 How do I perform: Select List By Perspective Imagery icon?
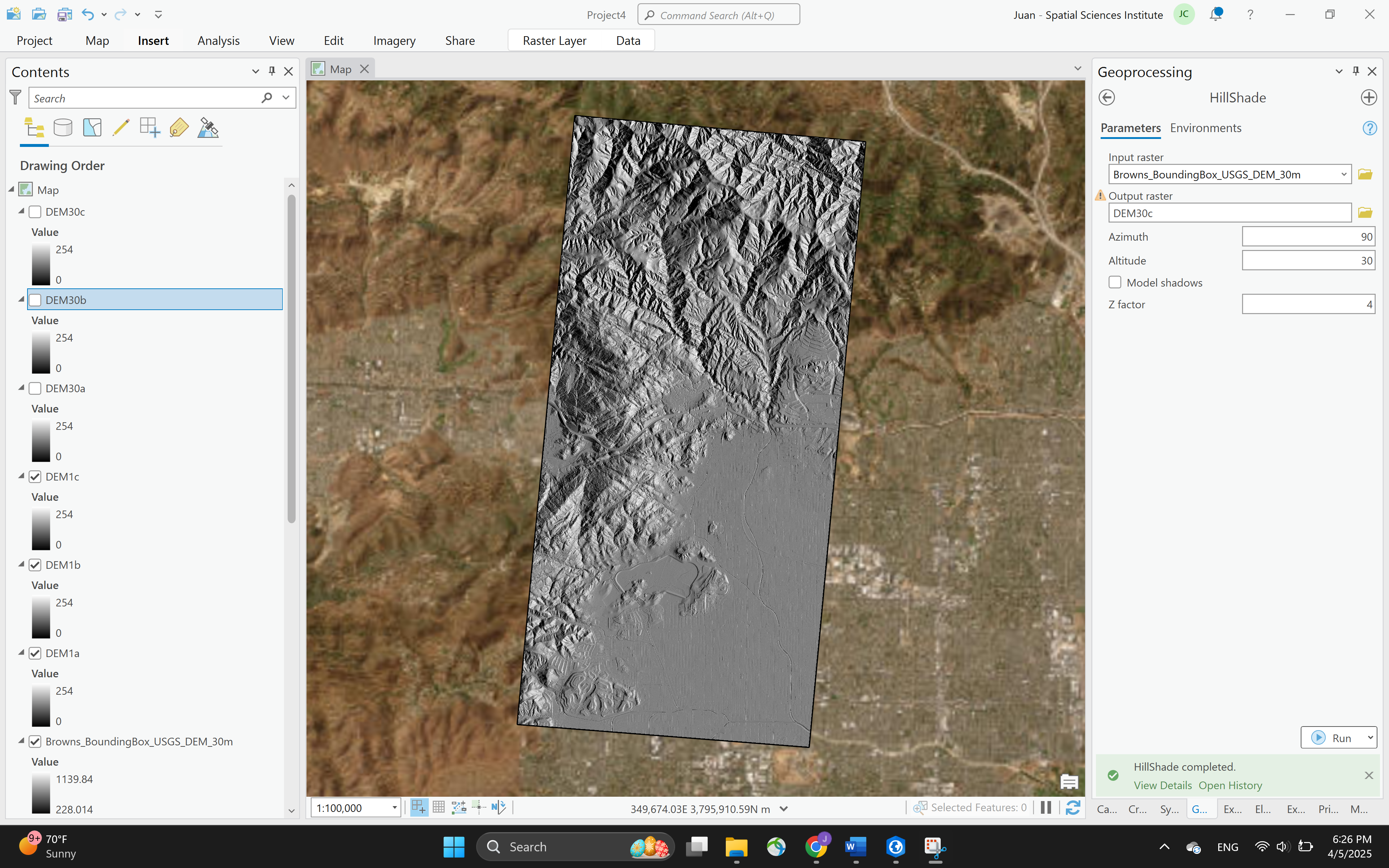pos(208,127)
